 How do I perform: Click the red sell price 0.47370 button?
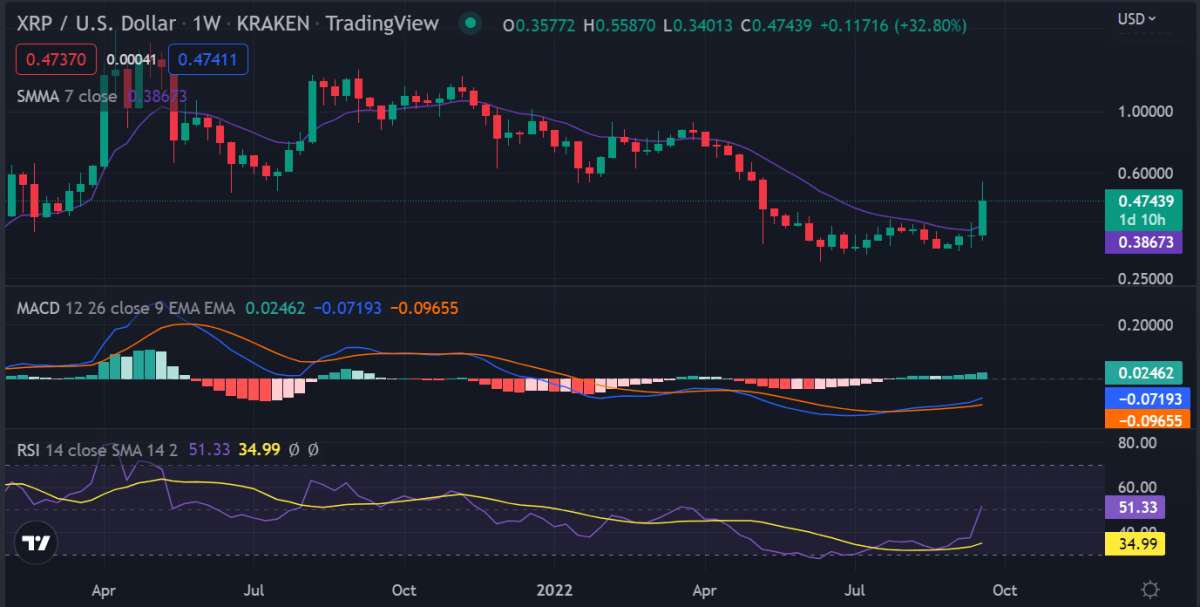(56, 60)
